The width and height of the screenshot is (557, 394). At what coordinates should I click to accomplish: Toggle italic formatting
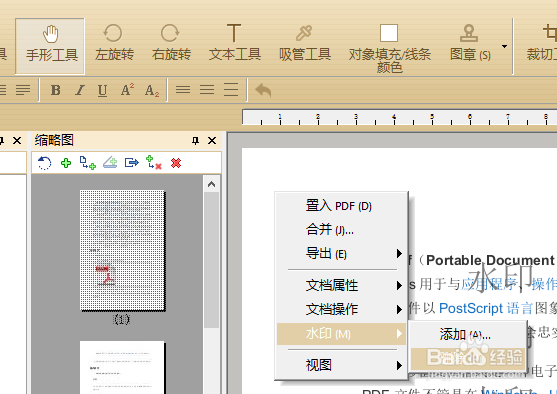(x=80, y=90)
